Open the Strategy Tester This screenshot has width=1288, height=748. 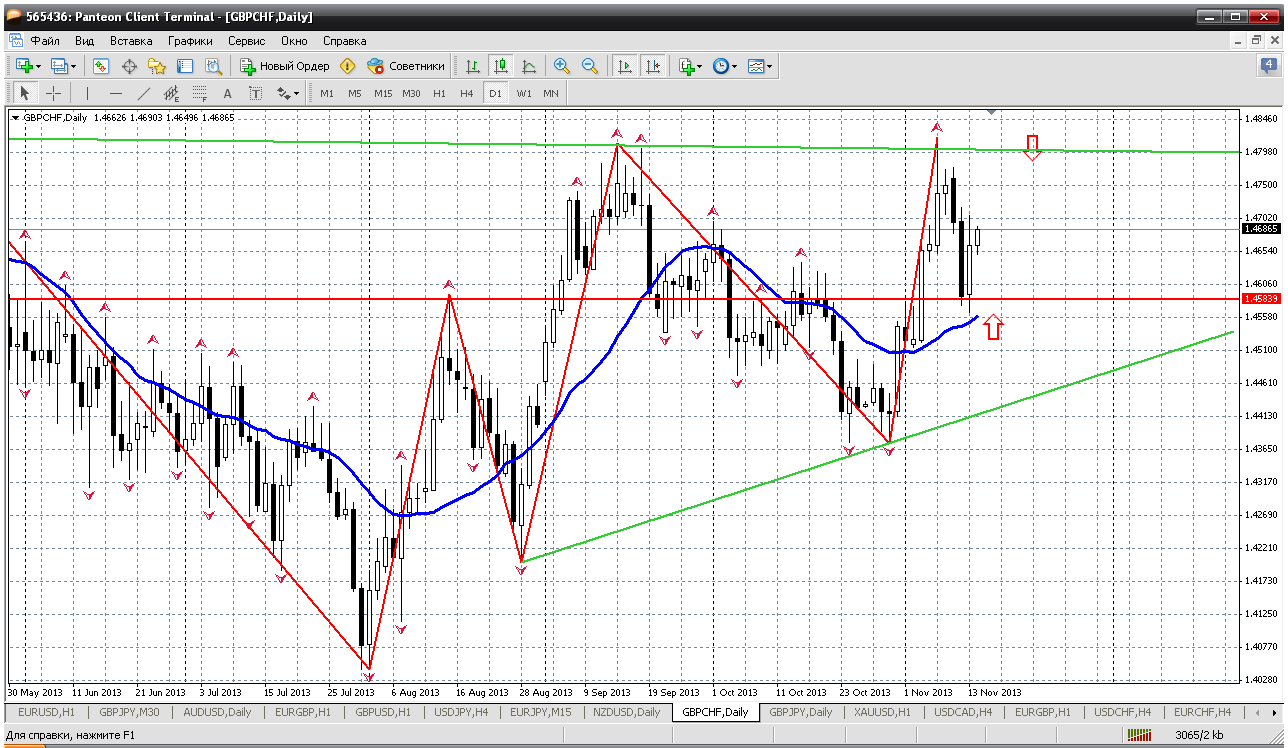tap(213, 66)
